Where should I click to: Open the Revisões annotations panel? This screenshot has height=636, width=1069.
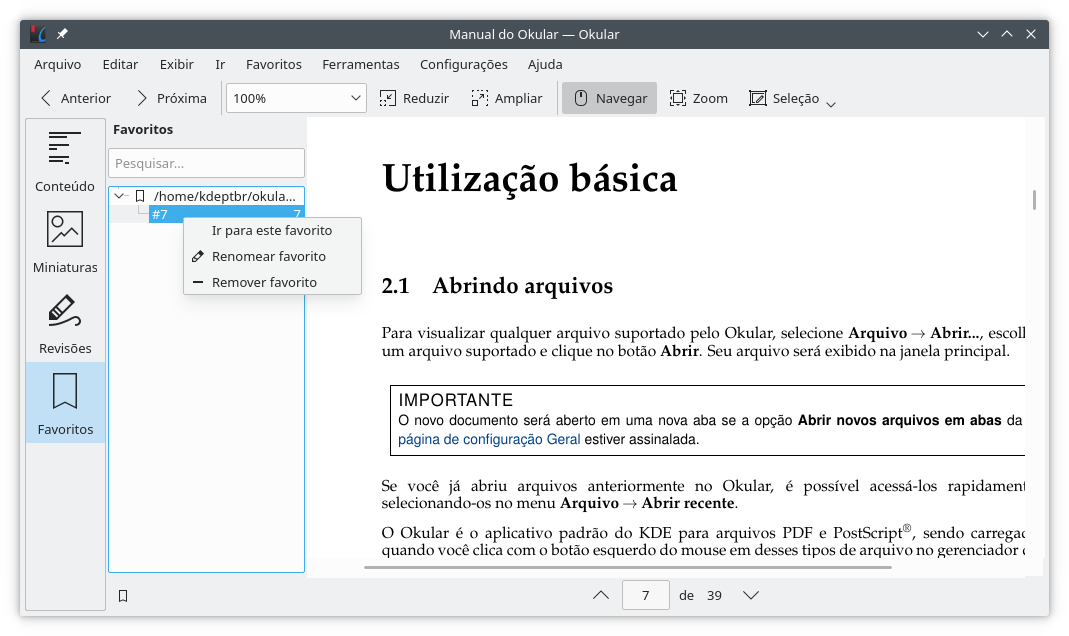point(65,323)
